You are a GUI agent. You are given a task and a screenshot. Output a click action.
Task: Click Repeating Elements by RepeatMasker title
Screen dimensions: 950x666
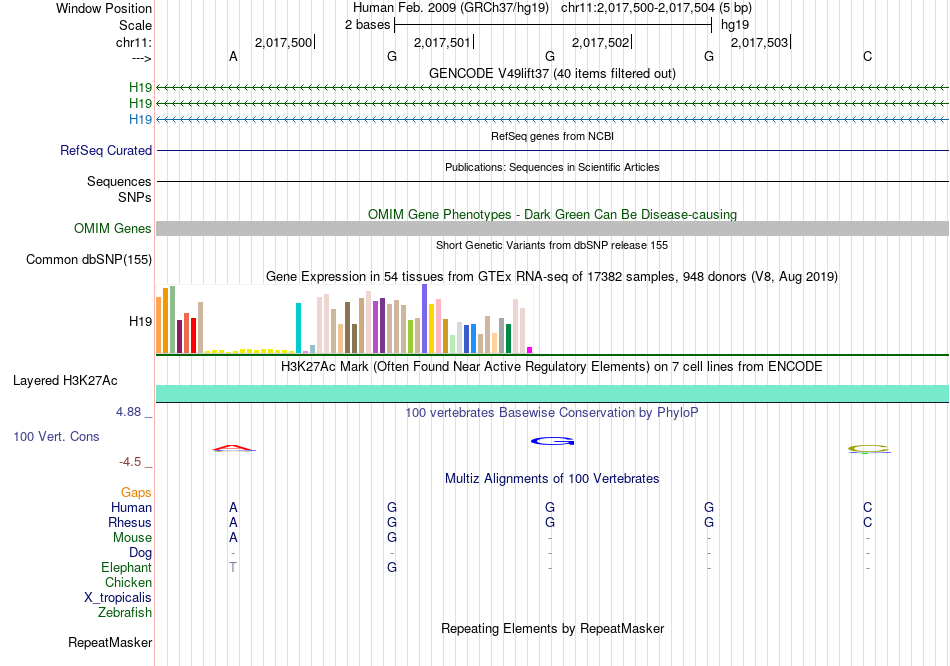[x=552, y=628]
